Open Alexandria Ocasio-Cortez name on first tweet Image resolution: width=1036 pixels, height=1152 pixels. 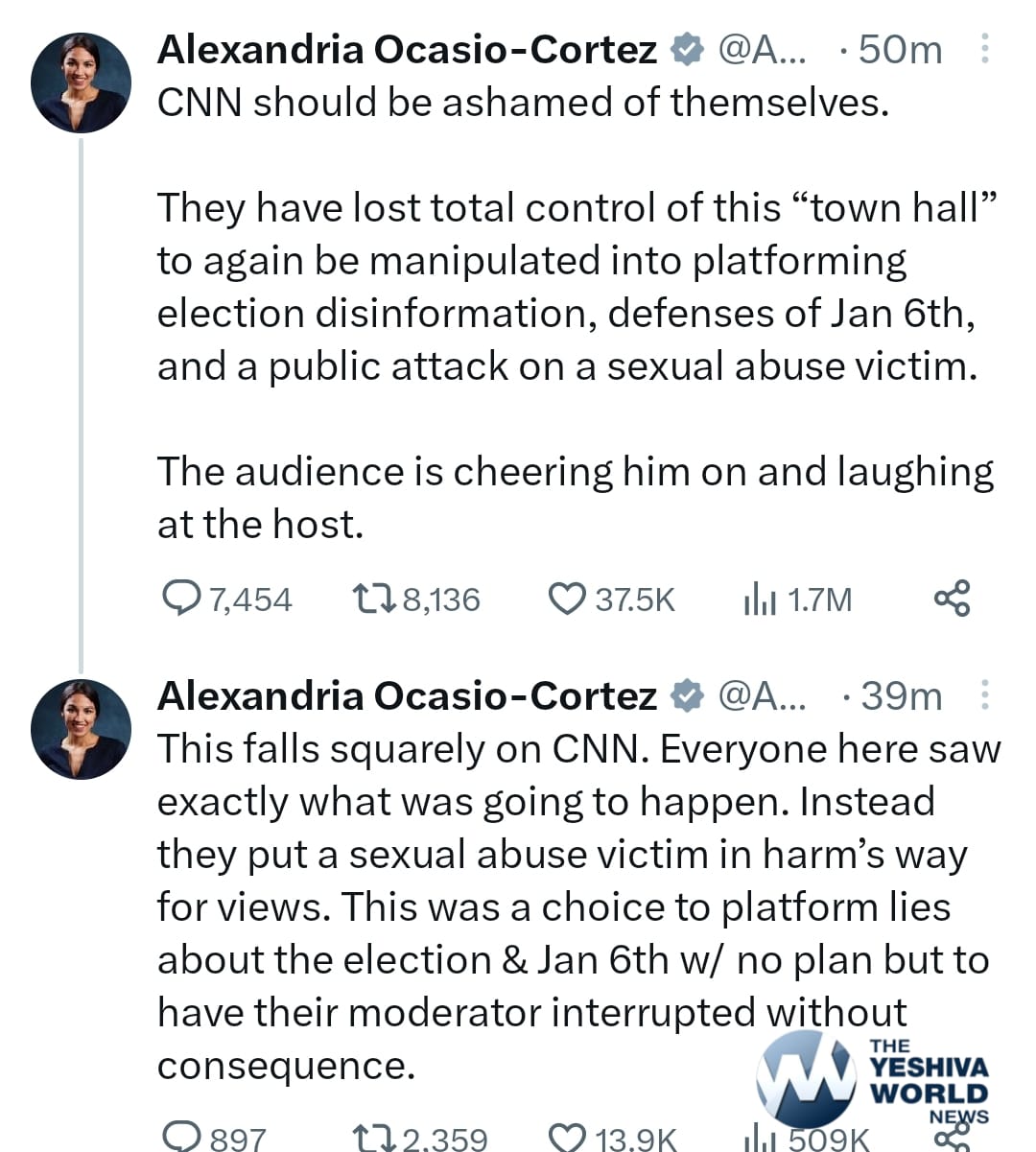pyautogui.click(x=407, y=50)
